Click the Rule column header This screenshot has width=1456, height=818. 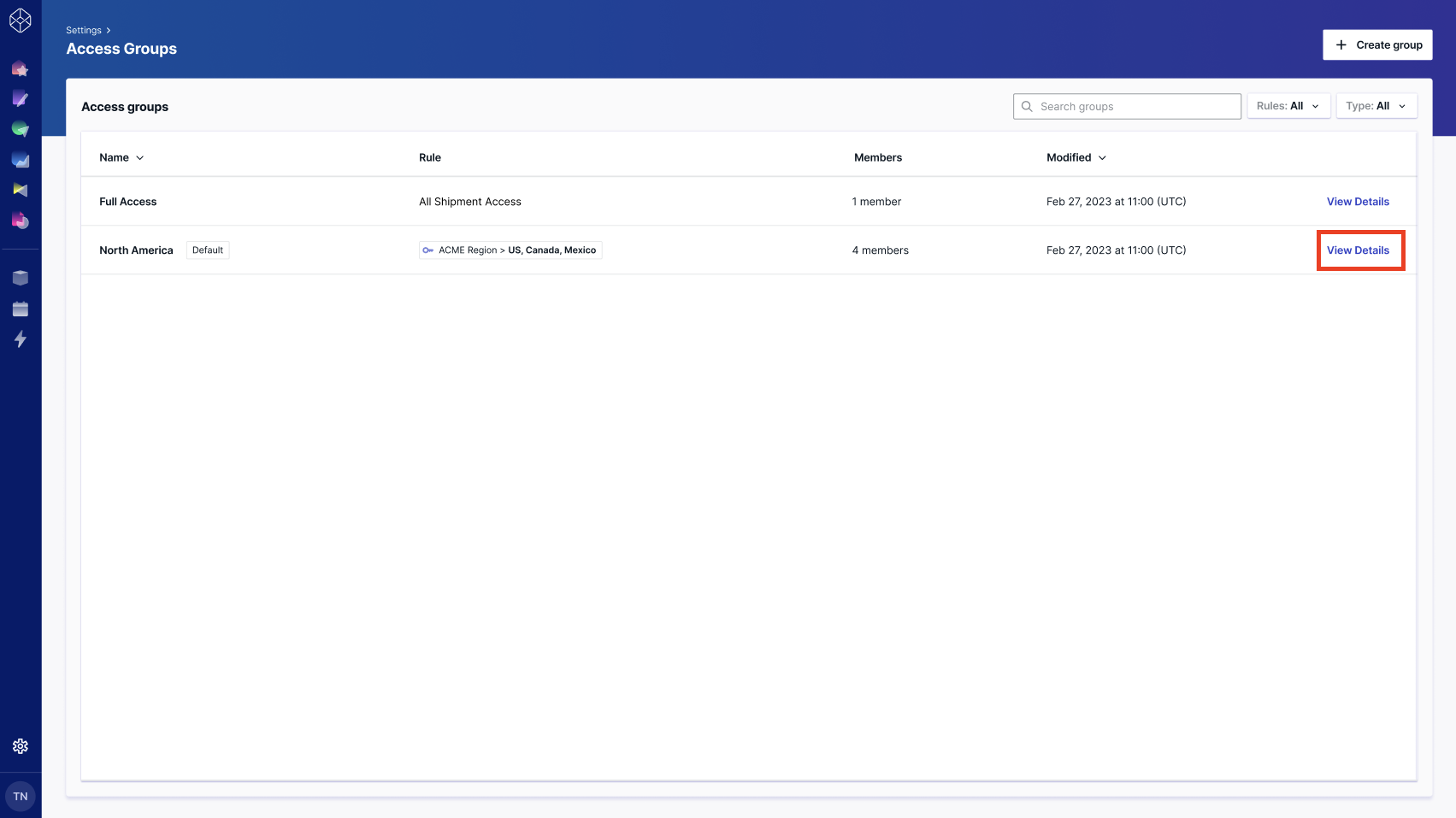coord(430,157)
